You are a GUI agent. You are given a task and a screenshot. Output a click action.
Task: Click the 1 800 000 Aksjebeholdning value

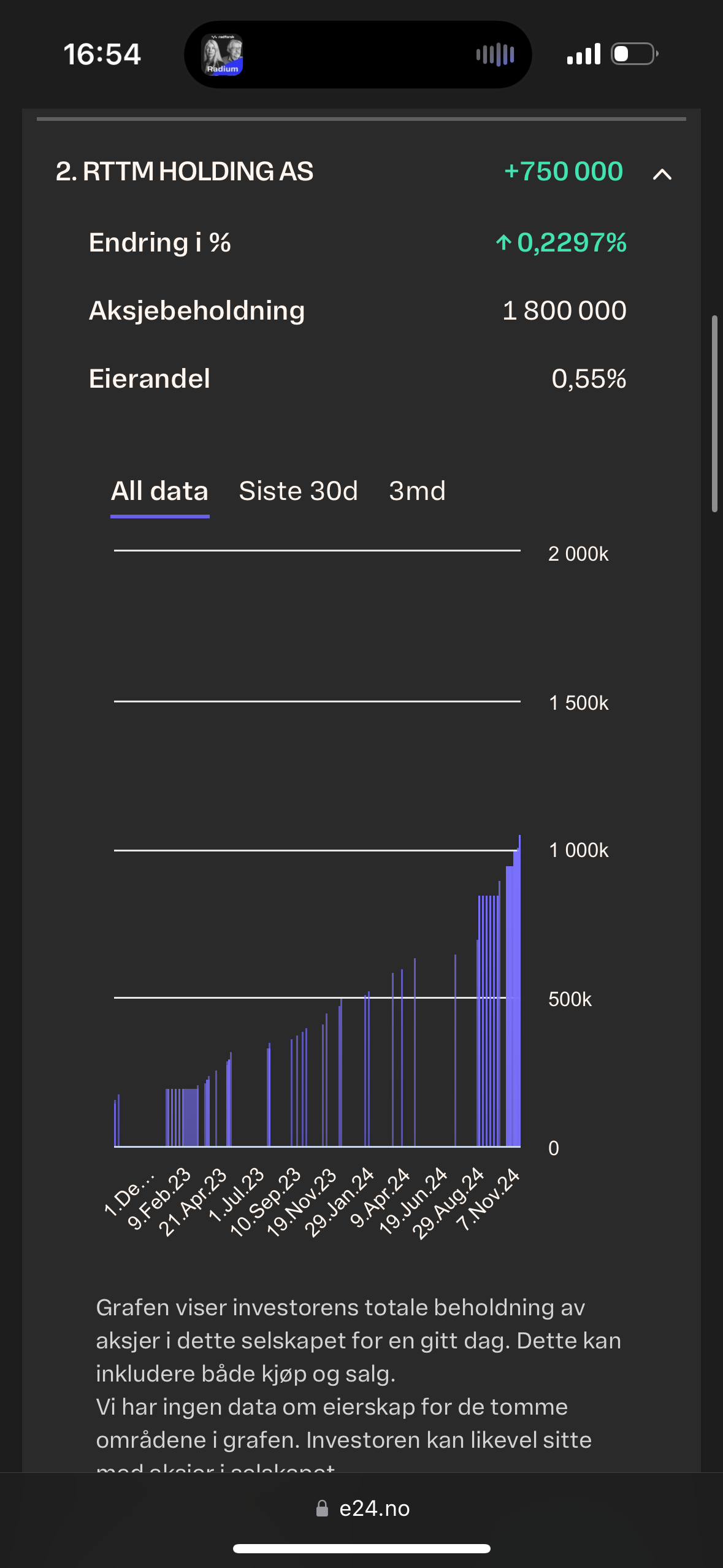coord(564,310)
